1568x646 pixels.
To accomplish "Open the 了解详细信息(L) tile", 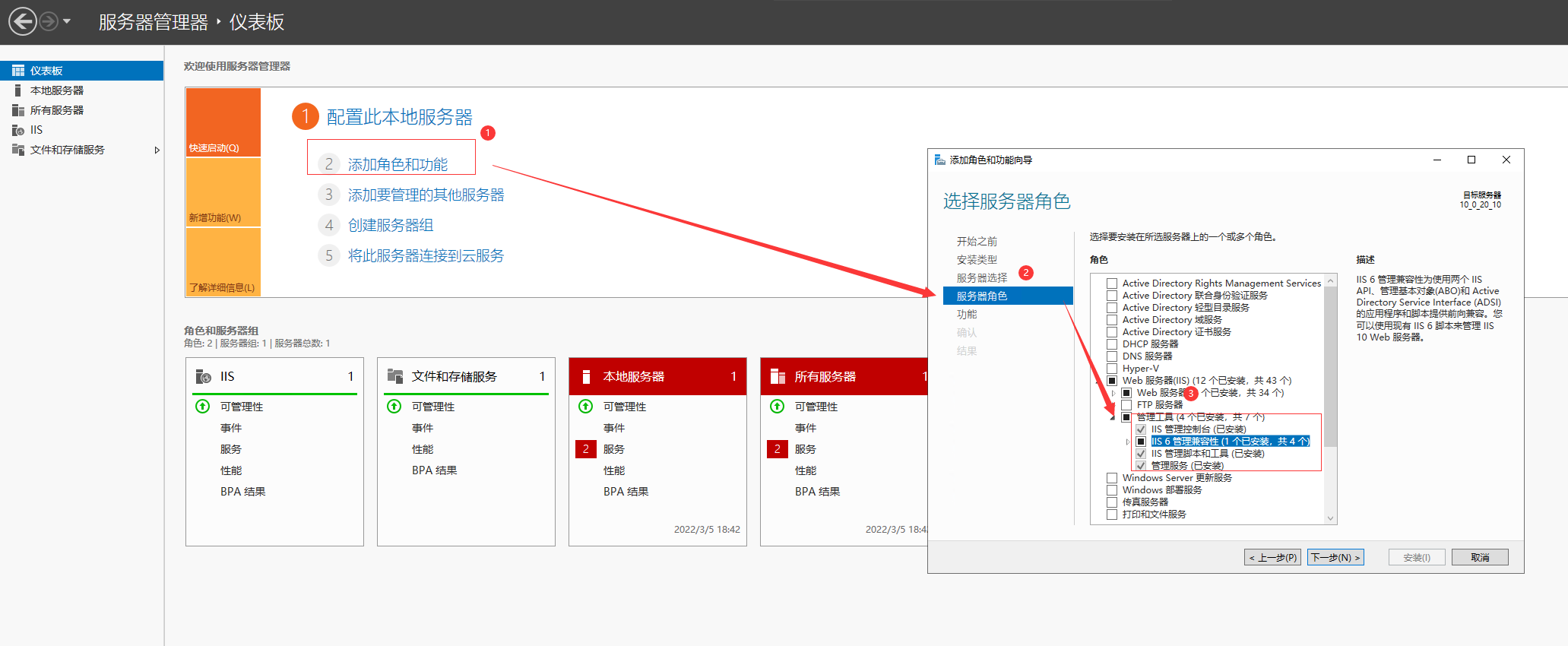I will pyautogui.click(x=223, y=262).
